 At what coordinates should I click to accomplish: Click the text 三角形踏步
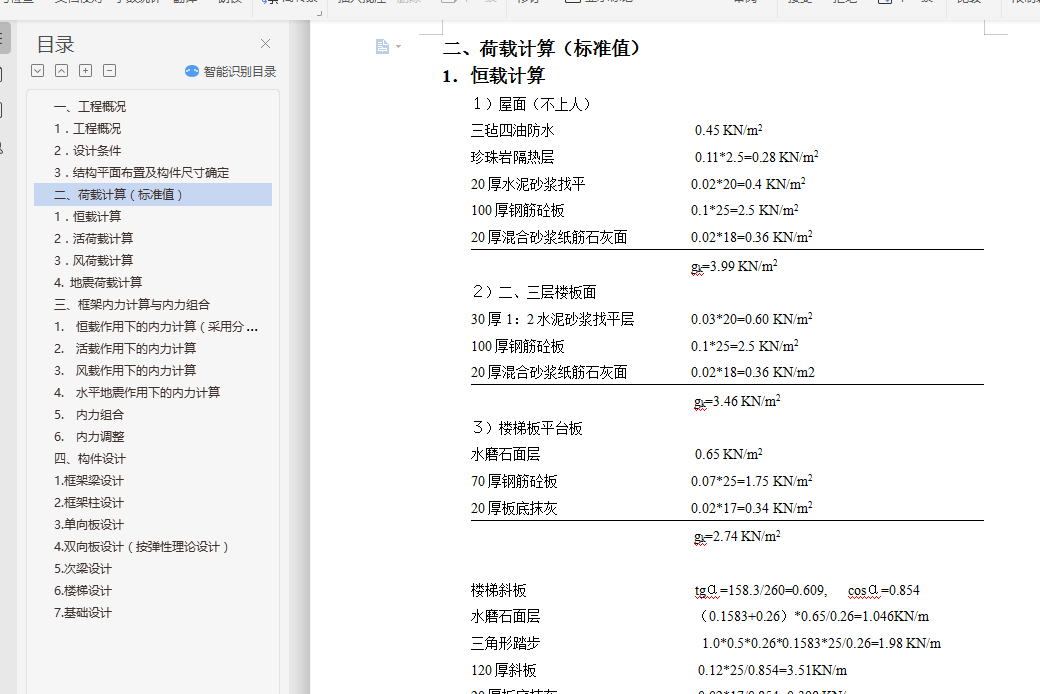click(505, 643)
